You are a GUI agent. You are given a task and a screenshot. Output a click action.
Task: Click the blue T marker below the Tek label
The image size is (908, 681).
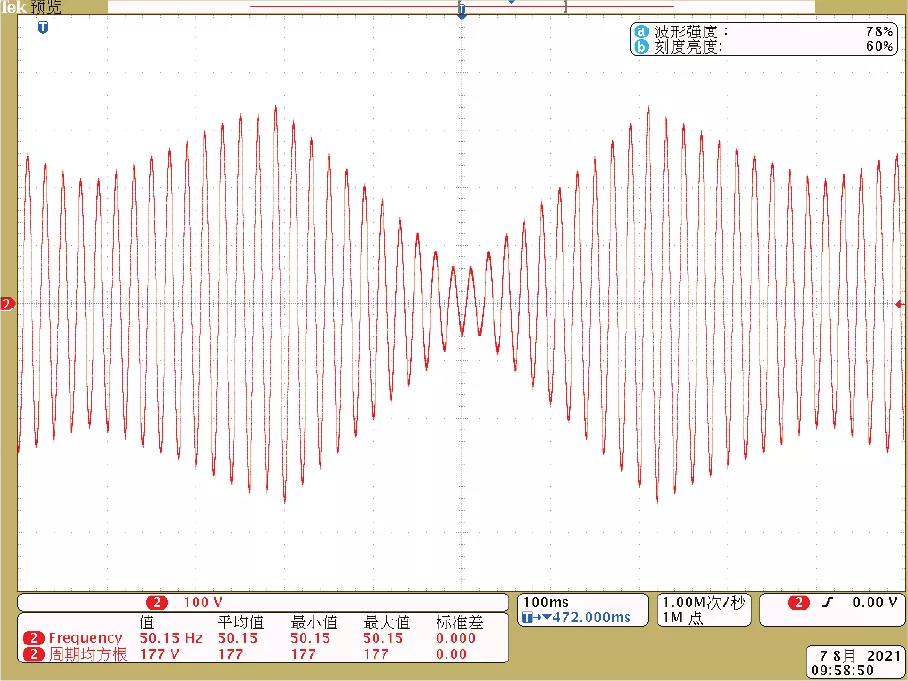click(42, 27)
